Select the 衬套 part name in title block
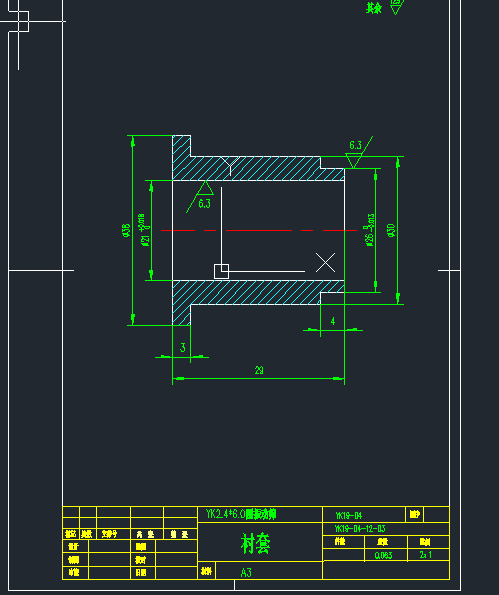Screen dimensions: 499x595 (x=255, y=543)
